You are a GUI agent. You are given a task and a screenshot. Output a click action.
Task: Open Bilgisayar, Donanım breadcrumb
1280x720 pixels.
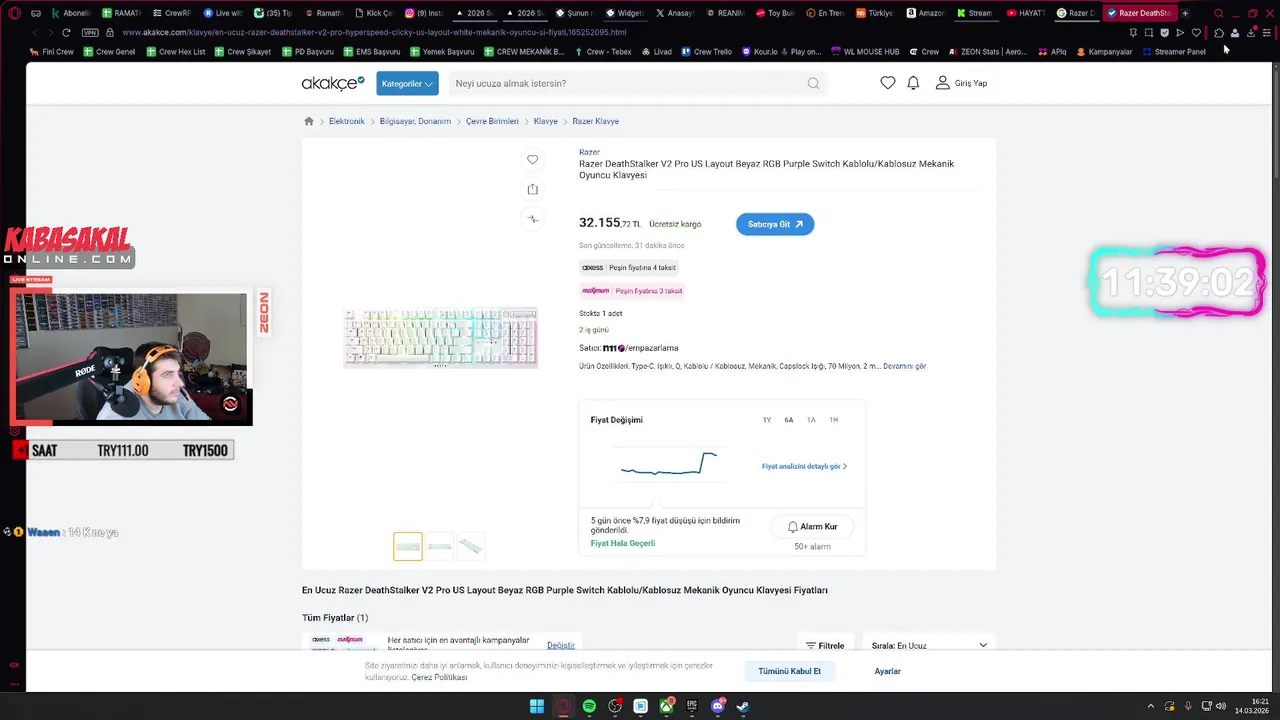click(415, 121)
